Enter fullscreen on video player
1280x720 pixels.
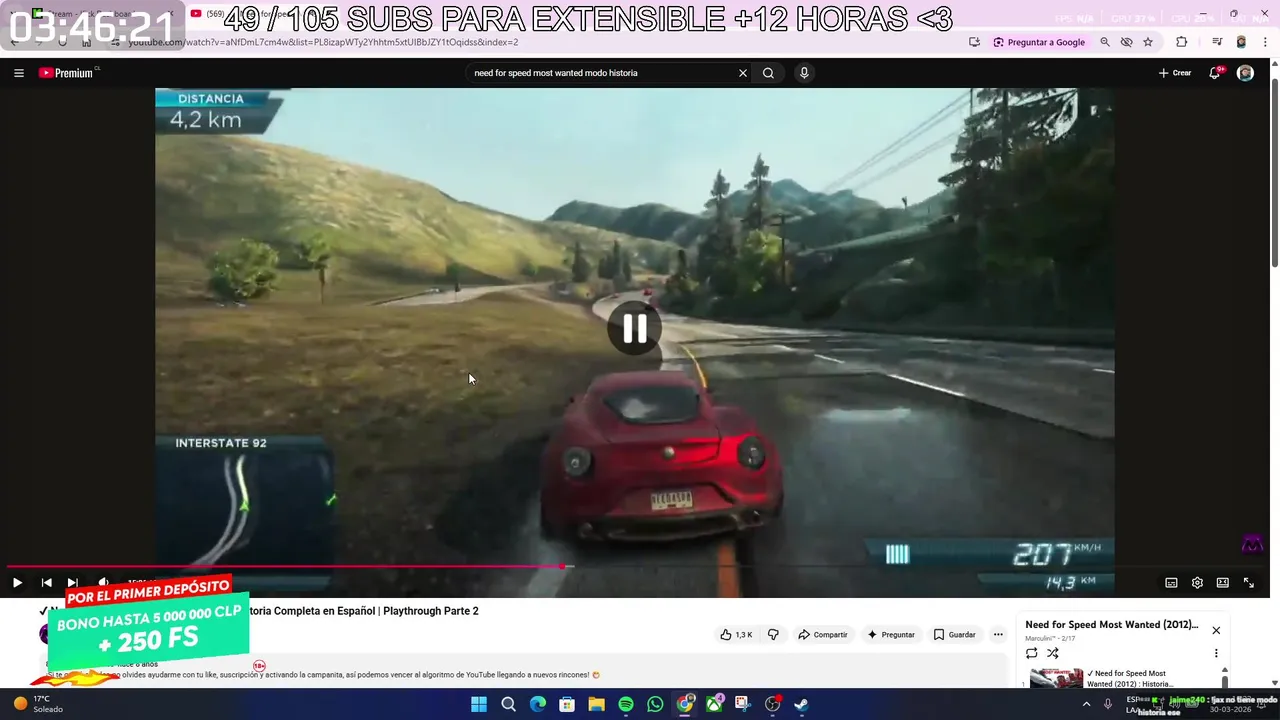point(1248,583)
